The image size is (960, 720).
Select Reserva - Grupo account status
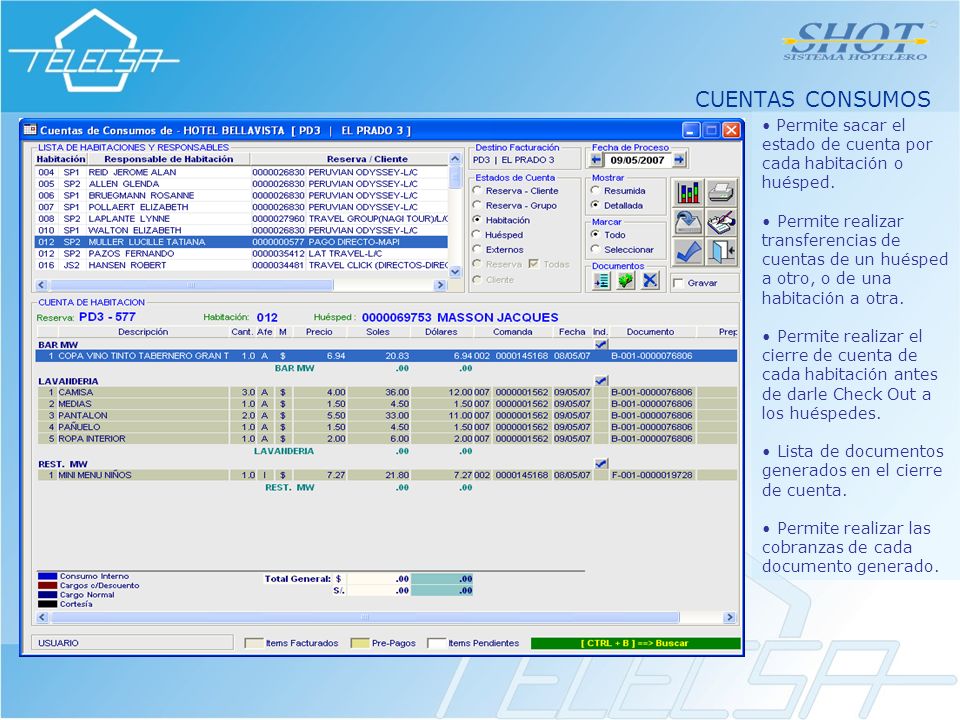click(x=477, y=205)
